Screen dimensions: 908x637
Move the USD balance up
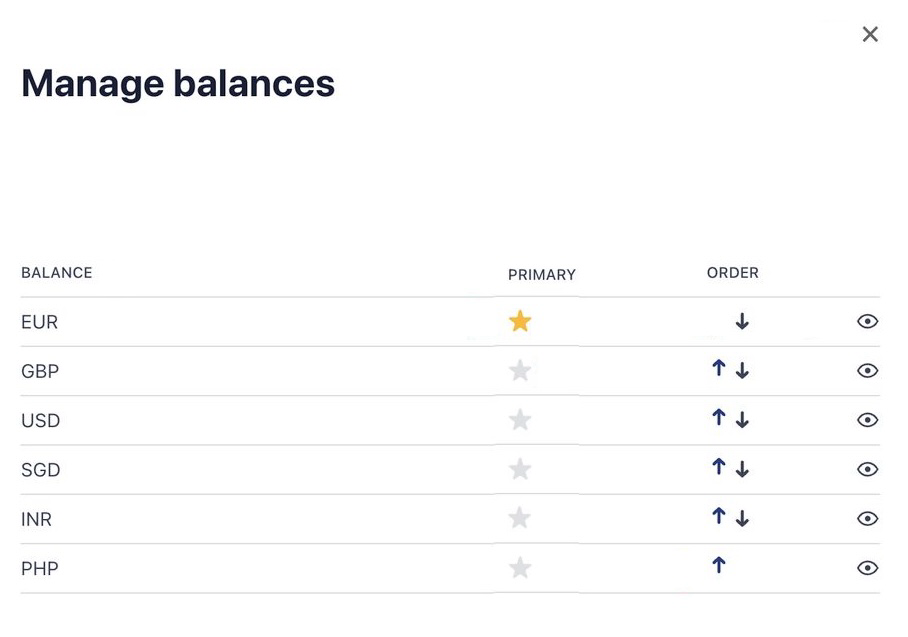coord(718,418)
